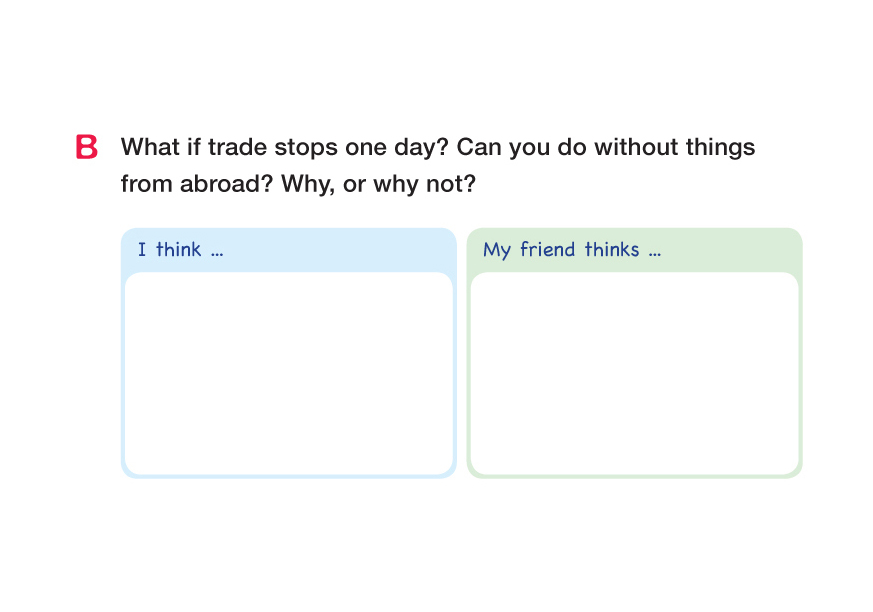Click the phrase "Why, or why not?"

(x=378, y=185)
